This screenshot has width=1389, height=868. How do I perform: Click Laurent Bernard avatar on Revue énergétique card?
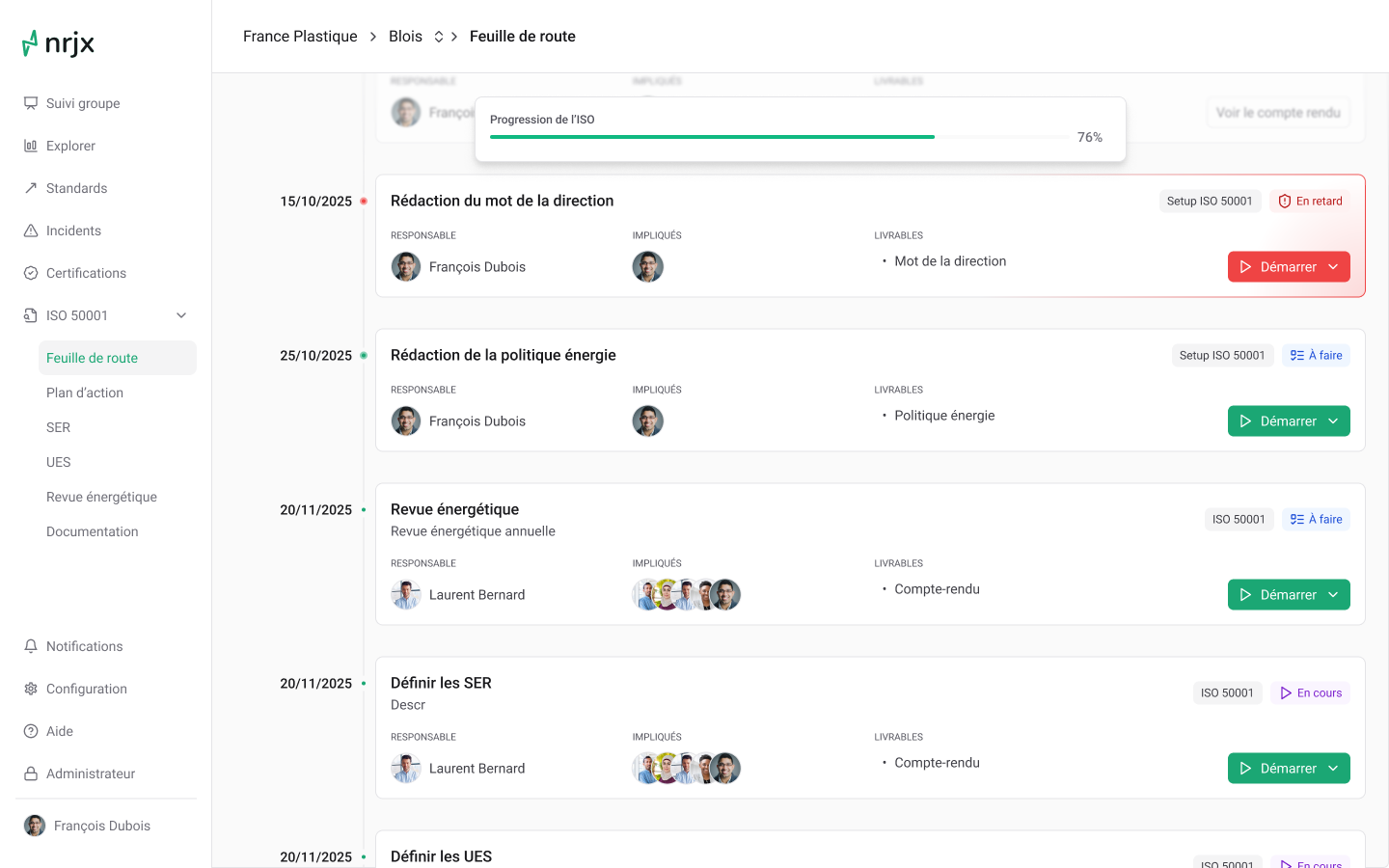point(406,595)
